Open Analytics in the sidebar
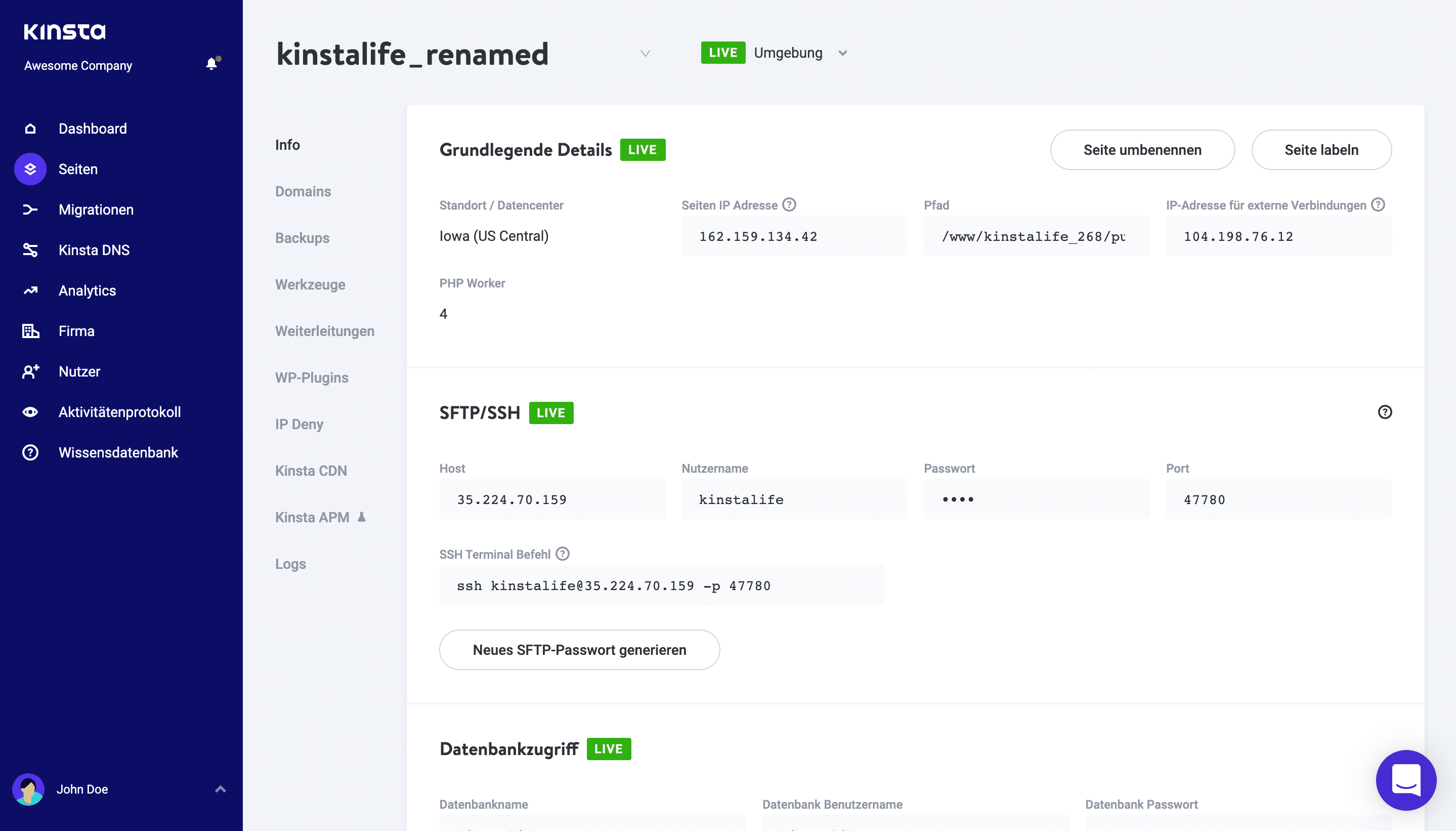This screenshot has height=831, width=1456. click(x=88, y=290)
